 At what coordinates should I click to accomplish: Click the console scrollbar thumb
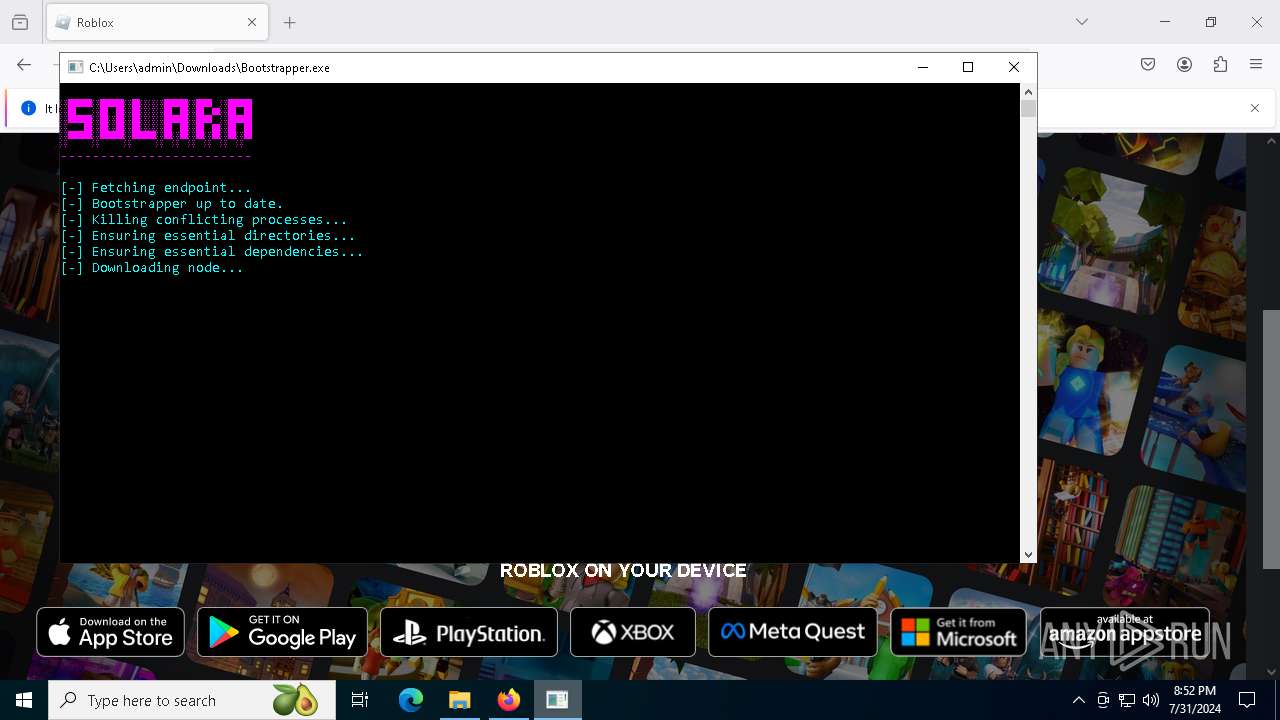point(1028,109)
